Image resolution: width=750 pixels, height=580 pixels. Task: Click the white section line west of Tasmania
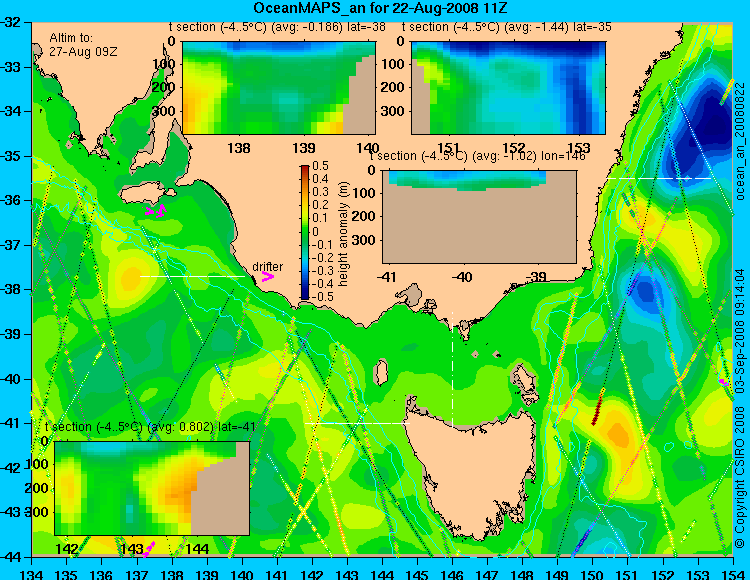pyautogui.click(x=357, y=423)
